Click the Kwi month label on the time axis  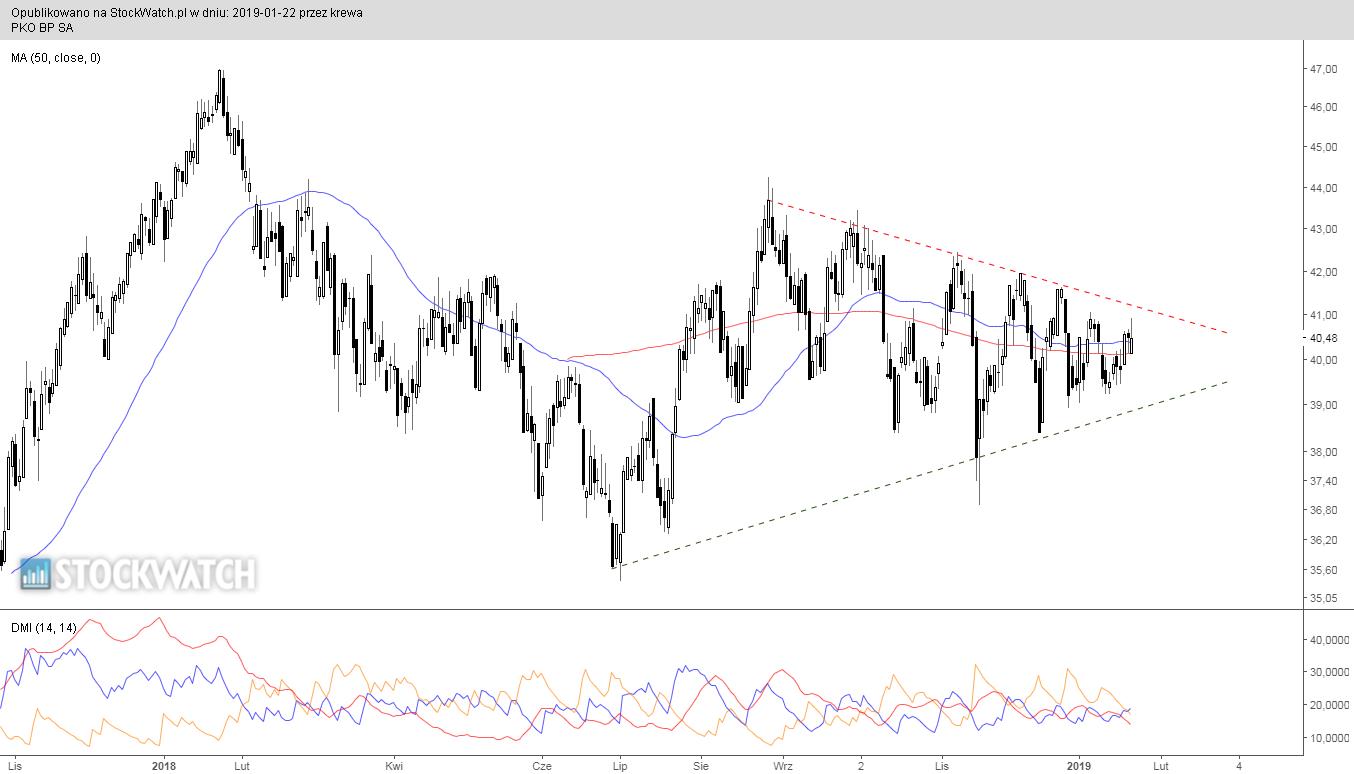coord(395,766)
